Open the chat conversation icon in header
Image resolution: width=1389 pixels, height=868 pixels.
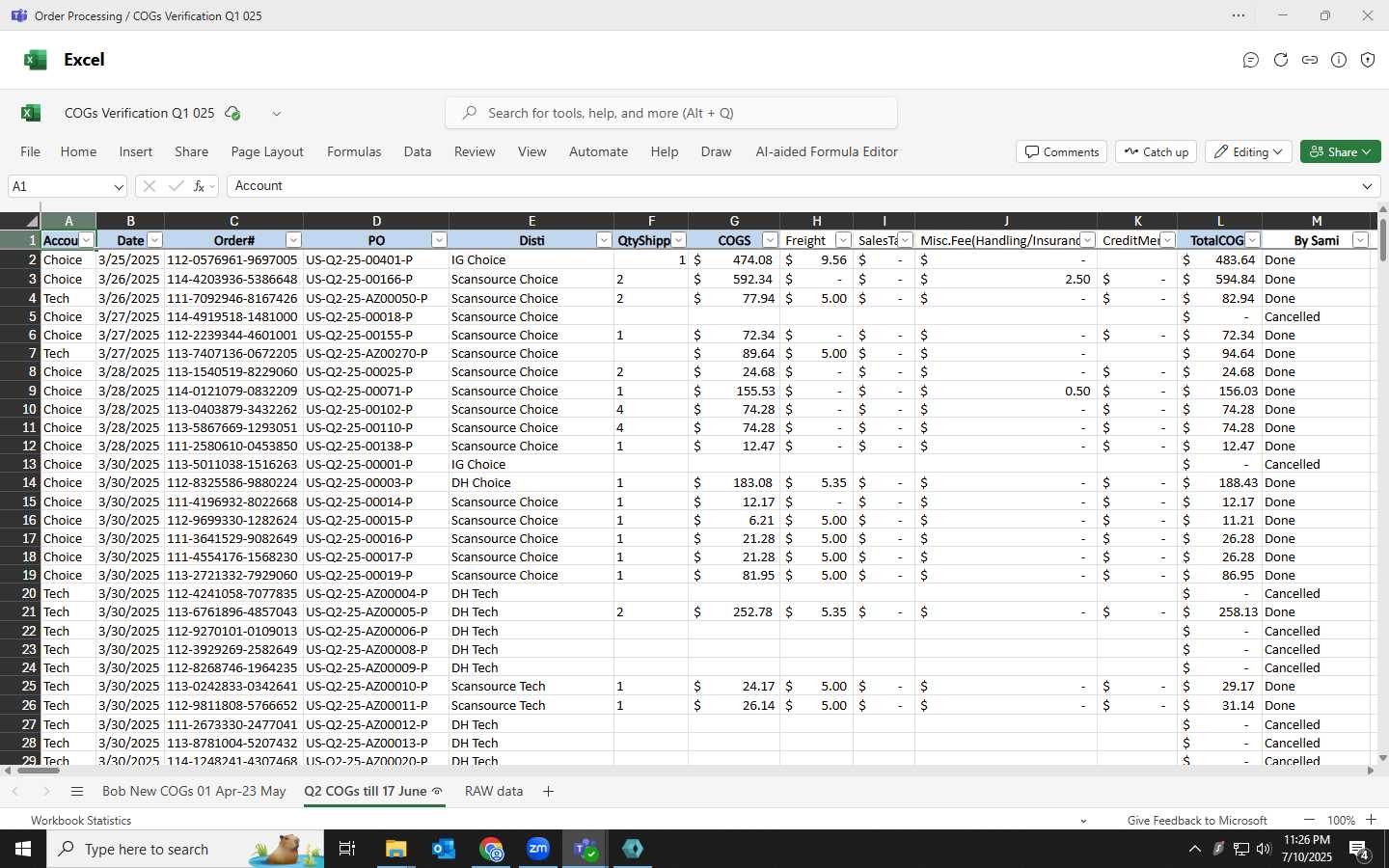[x=1251, y=60]
